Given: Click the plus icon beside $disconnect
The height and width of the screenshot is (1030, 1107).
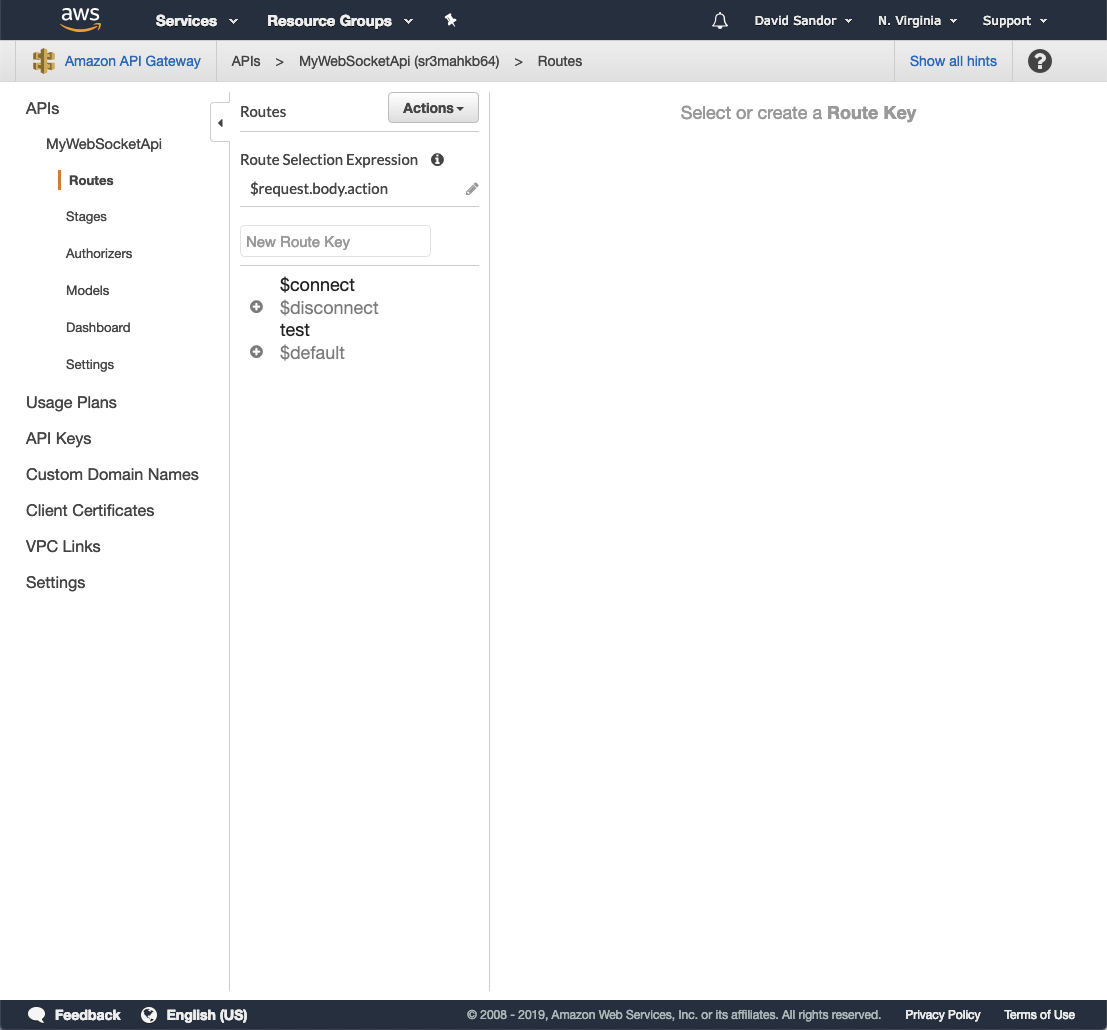Looking at the screenshot, I should point(256,307).
